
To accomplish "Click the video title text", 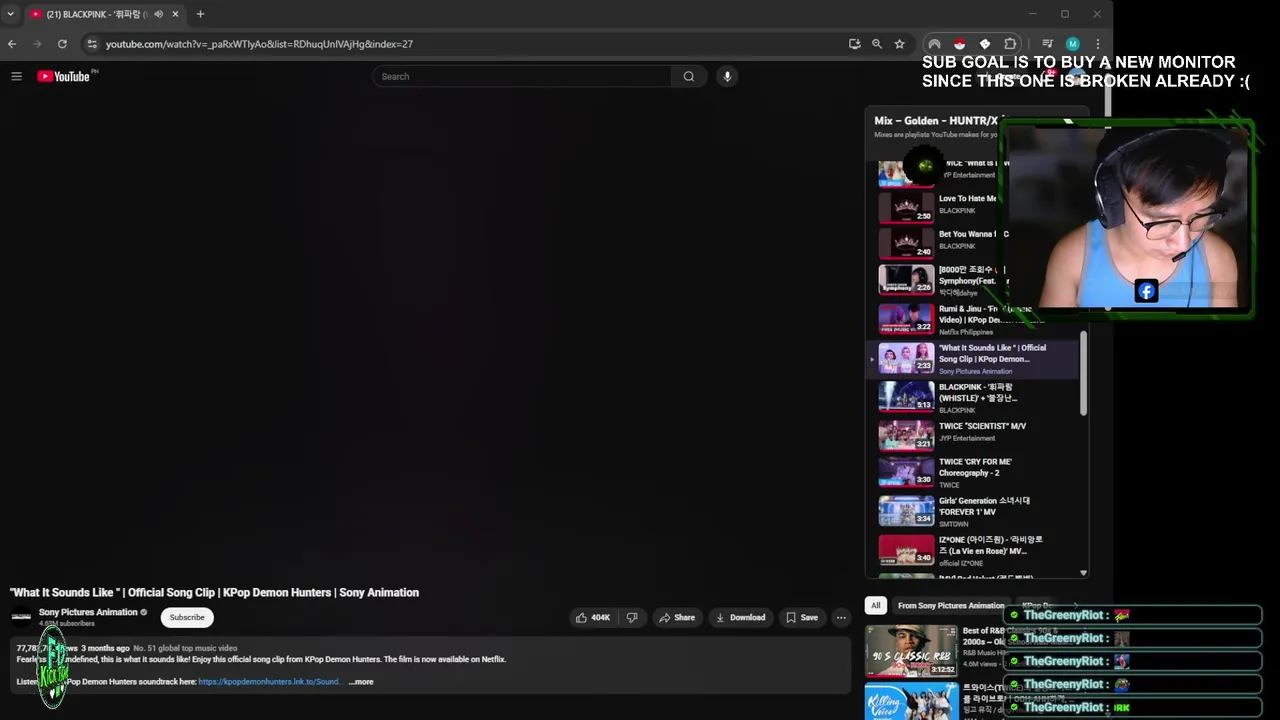I will [x=214, y=593].
